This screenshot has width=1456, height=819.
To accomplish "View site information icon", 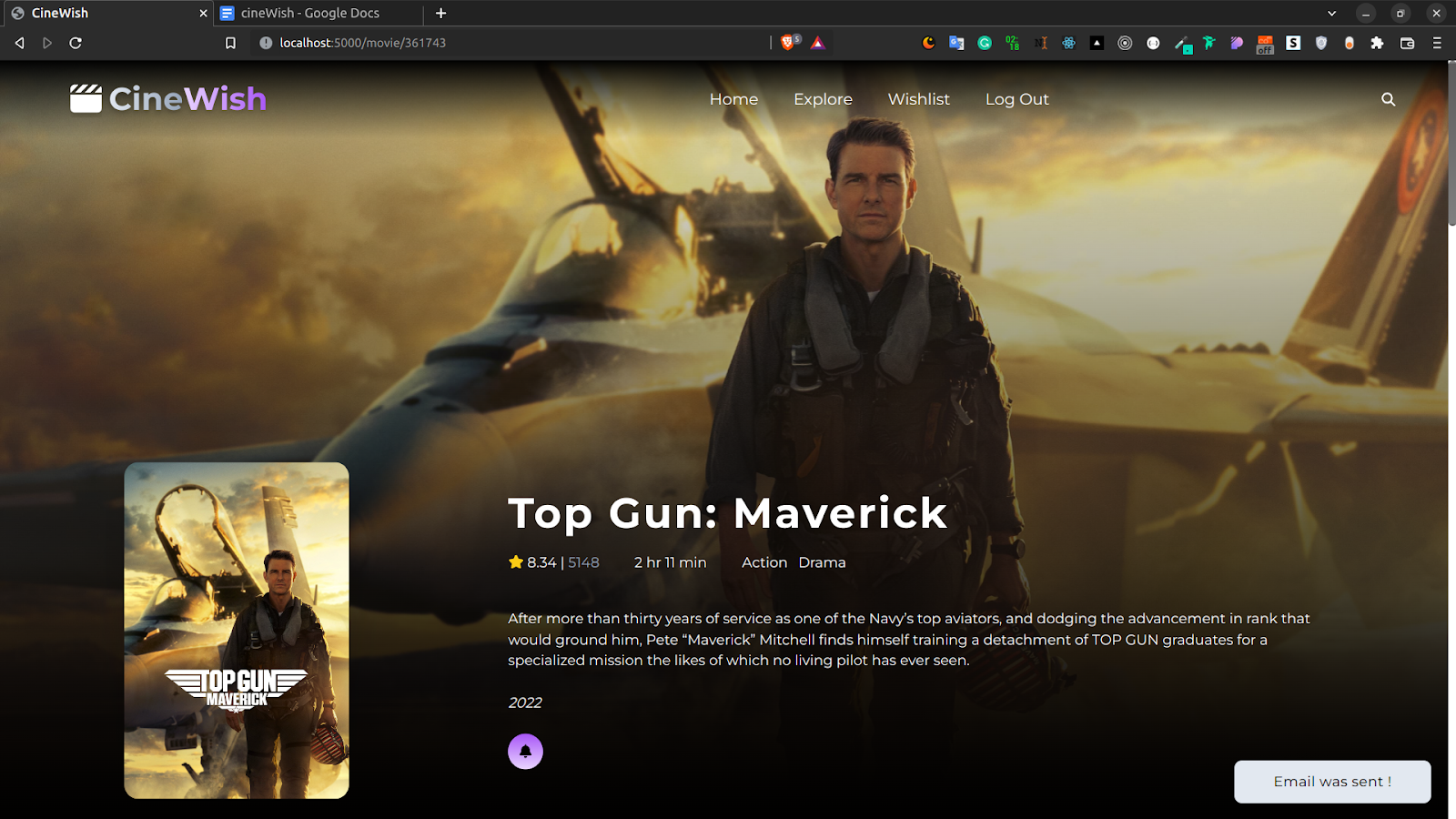I will [x=266, y=43].
